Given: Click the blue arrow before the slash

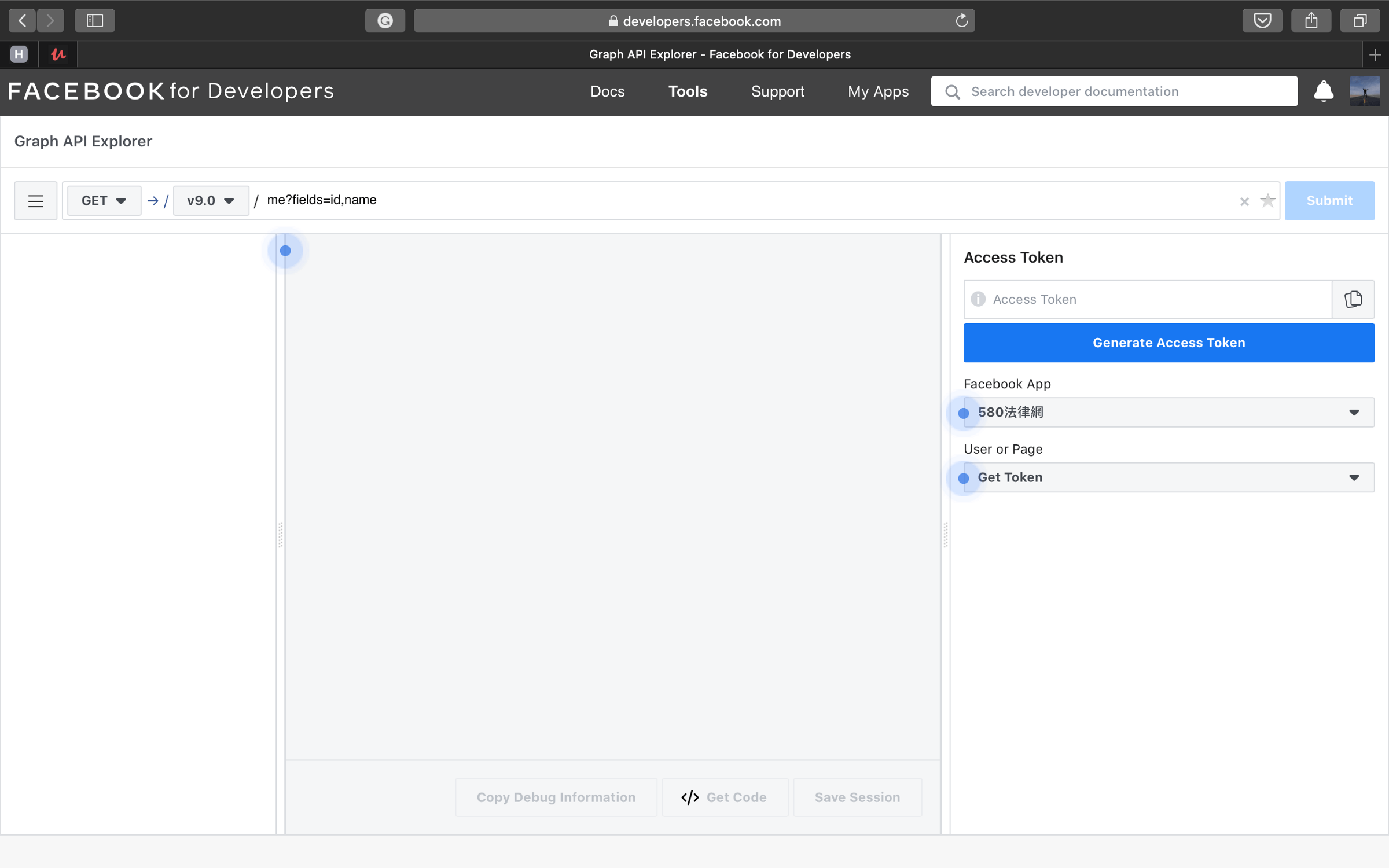Looking at the screenshot, I should coord(153,201).
